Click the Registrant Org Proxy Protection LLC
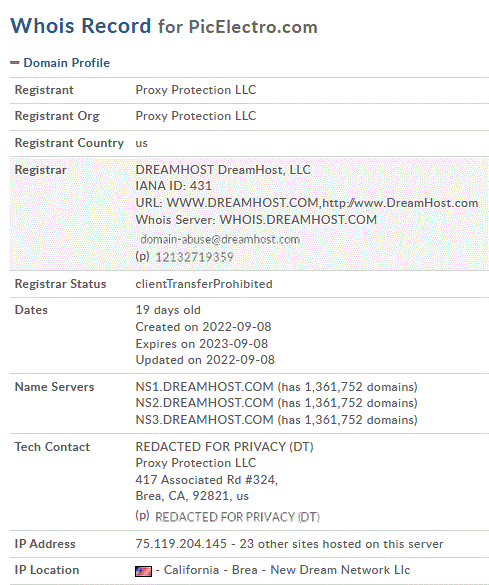The image size is (489, 585). click(195, 116)
